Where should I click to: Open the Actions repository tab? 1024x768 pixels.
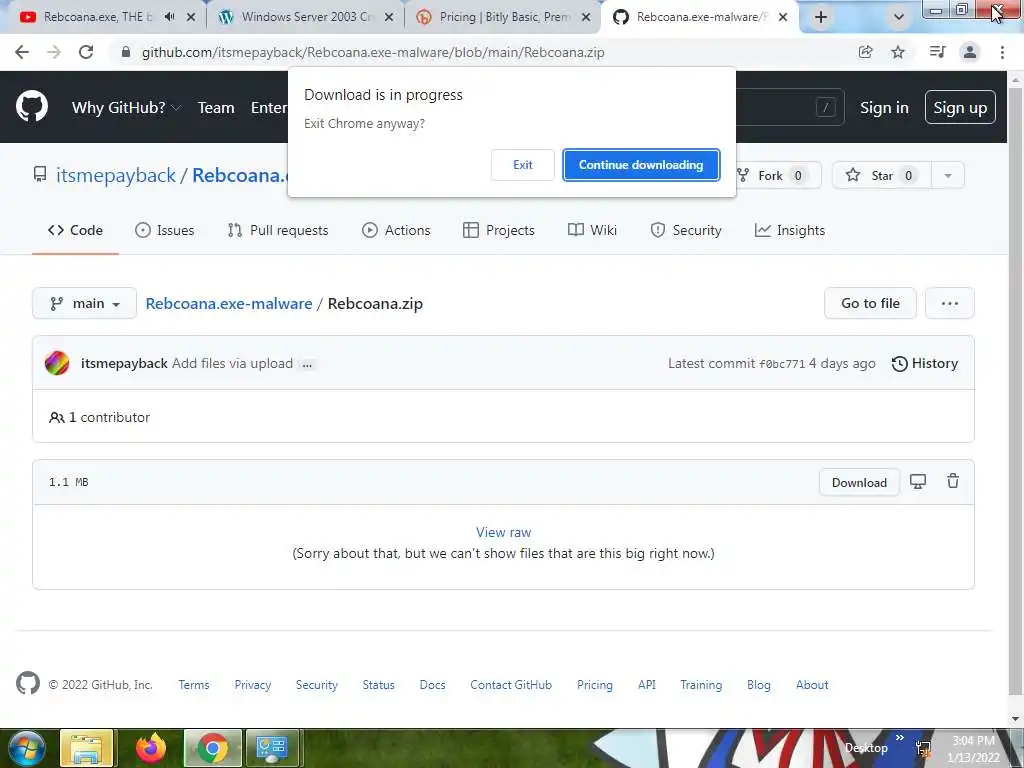click(x=396, y=230)
